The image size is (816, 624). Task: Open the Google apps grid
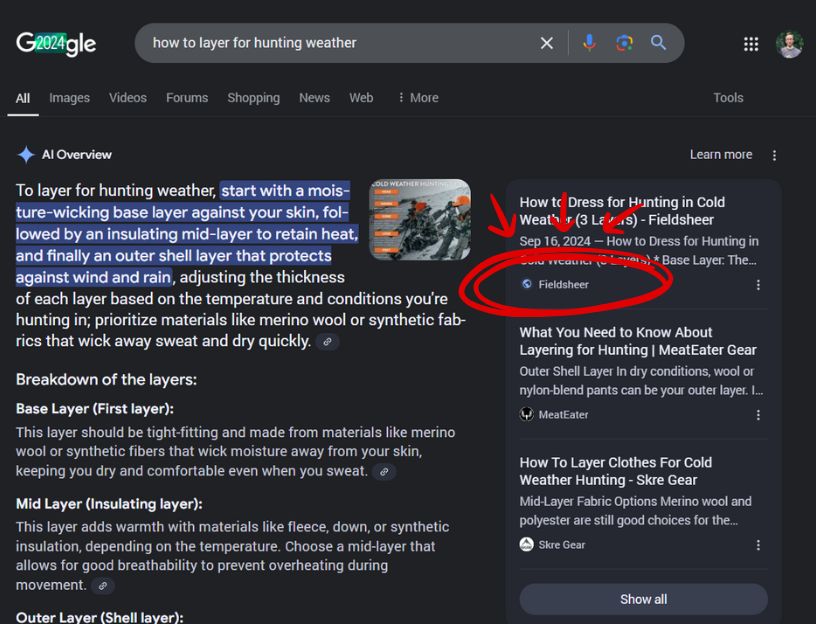coord(751,44)
